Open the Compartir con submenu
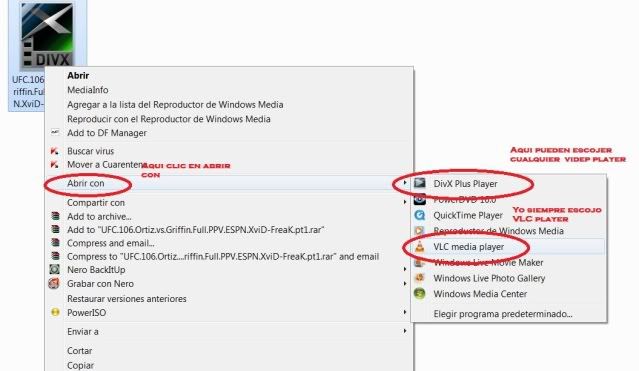639x371 pixels. click(96, 203)
